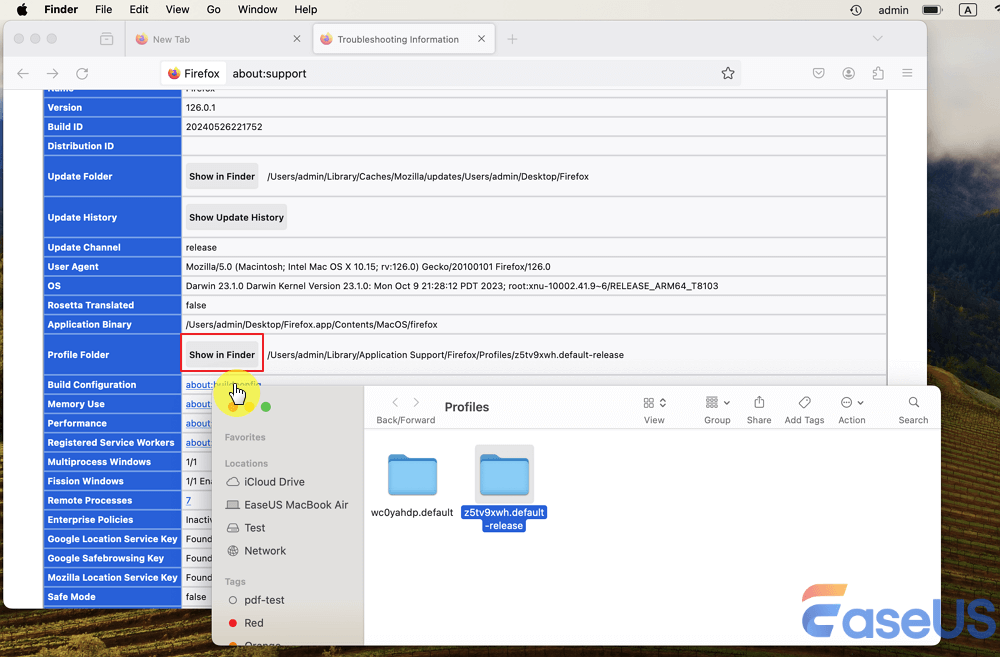Screen dimensions: 1000x657
Task: Open the Firefox account profile icon
Action: [x=848, y=73]
